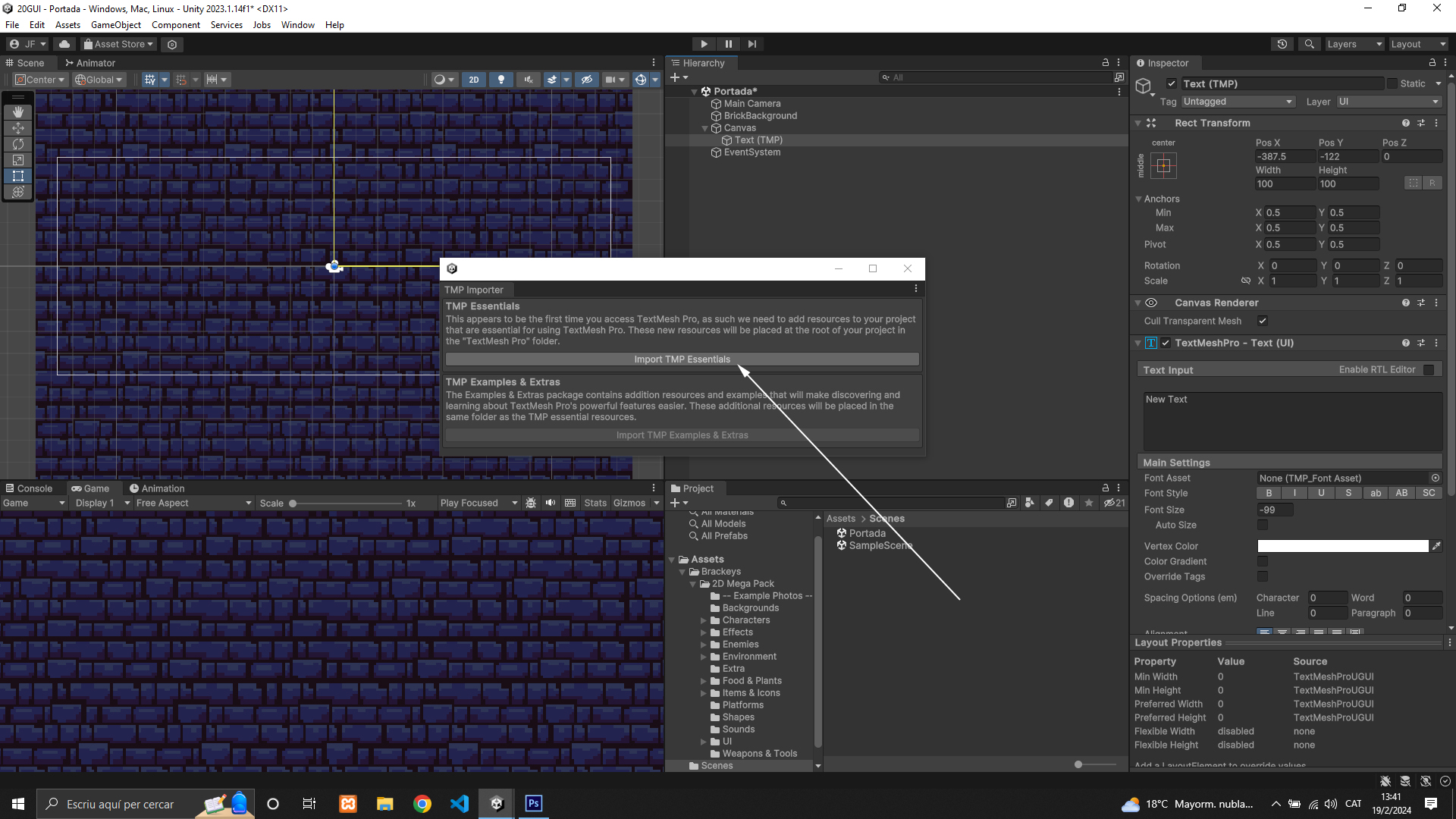Click the white Vertex Color swatch
The image size is (1456, 819).
(x=1342, y=546)
